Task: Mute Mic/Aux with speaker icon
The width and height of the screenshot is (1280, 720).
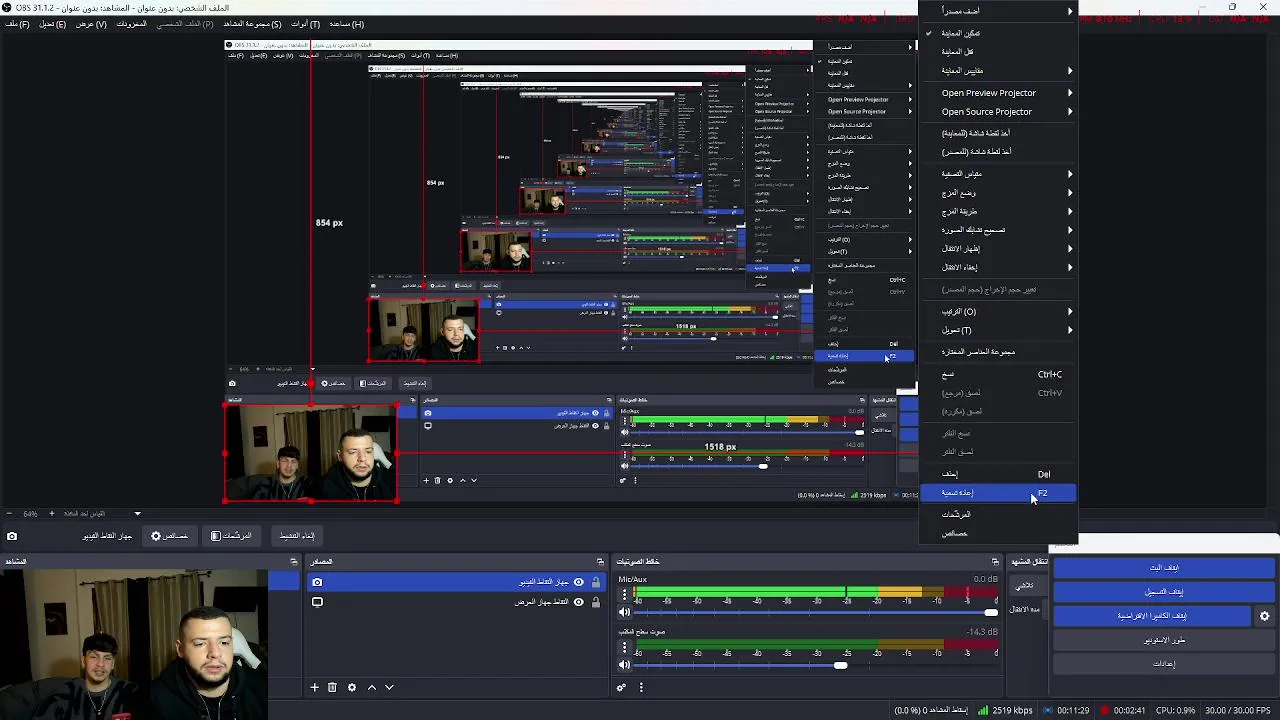Action: pos(625,612)
